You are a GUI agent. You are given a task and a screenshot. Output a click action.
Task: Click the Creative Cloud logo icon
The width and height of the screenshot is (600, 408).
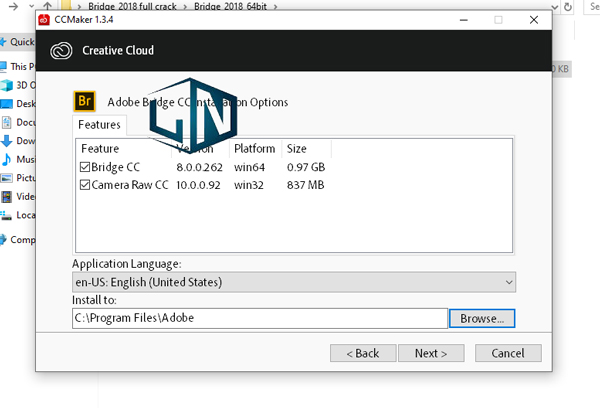pyautogui.click(x=61, y=51)
